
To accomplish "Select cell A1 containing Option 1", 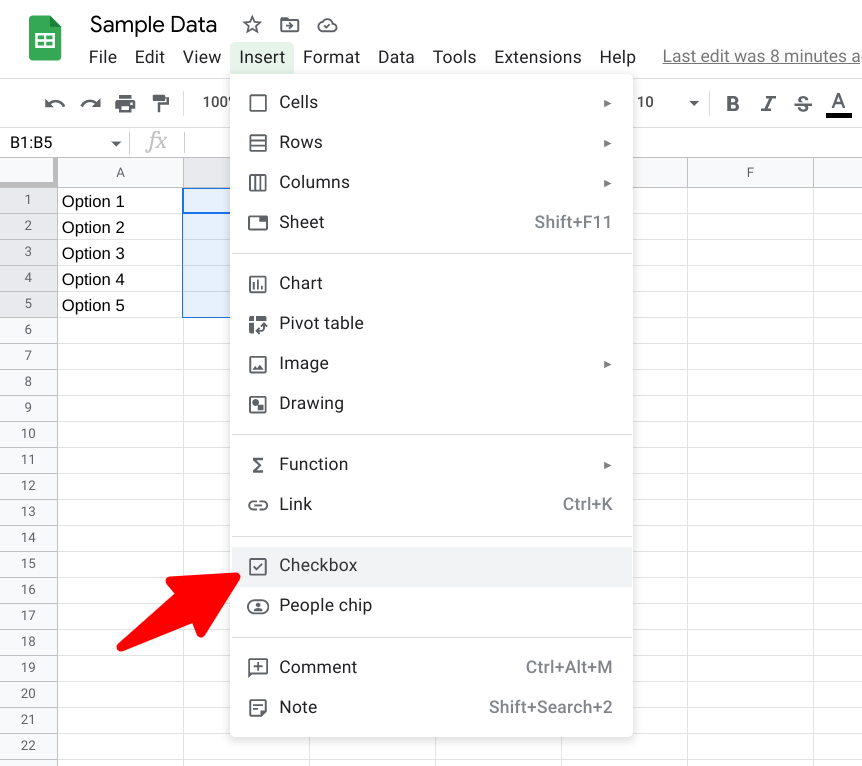I will pos(120,201).
